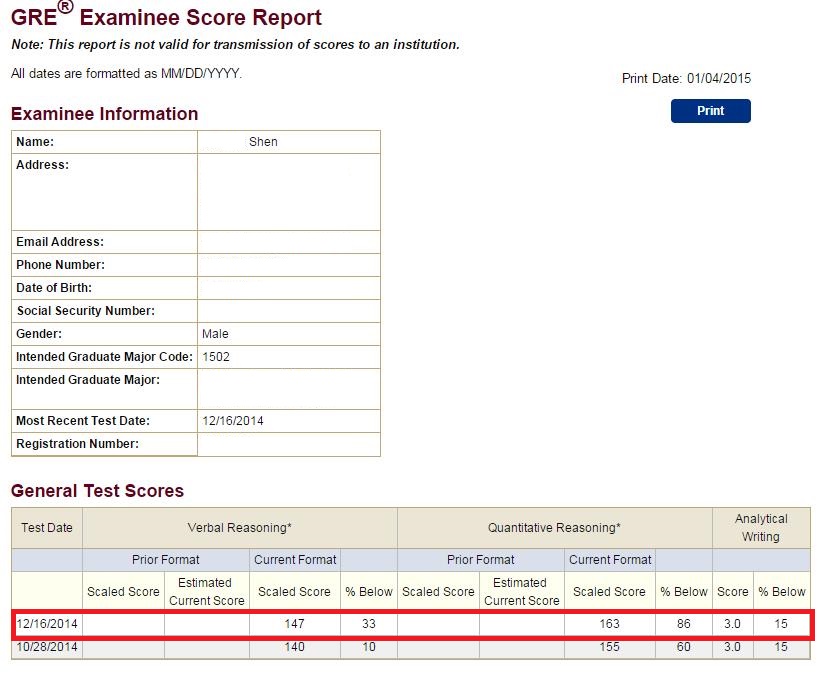Select the 10/28/2014 test date cell
829x676 pixels.
(x=47, y=647)
